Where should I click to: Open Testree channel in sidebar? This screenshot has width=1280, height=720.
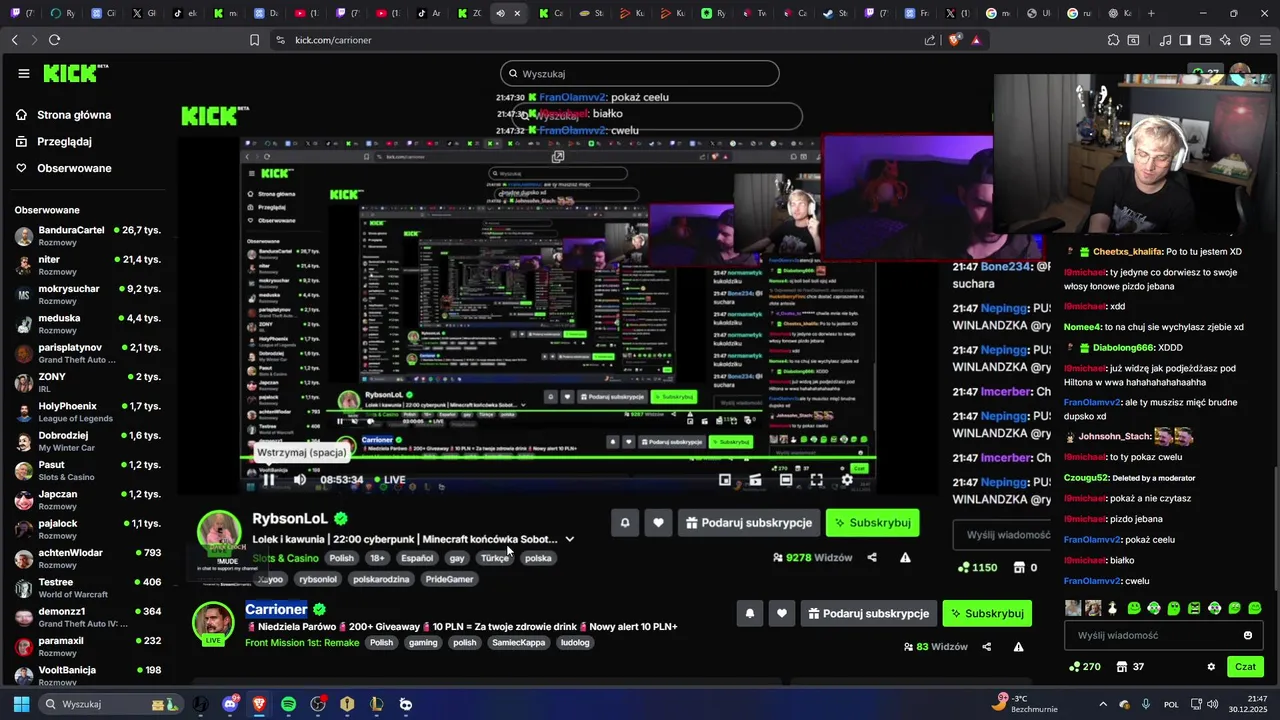[88, 587]
